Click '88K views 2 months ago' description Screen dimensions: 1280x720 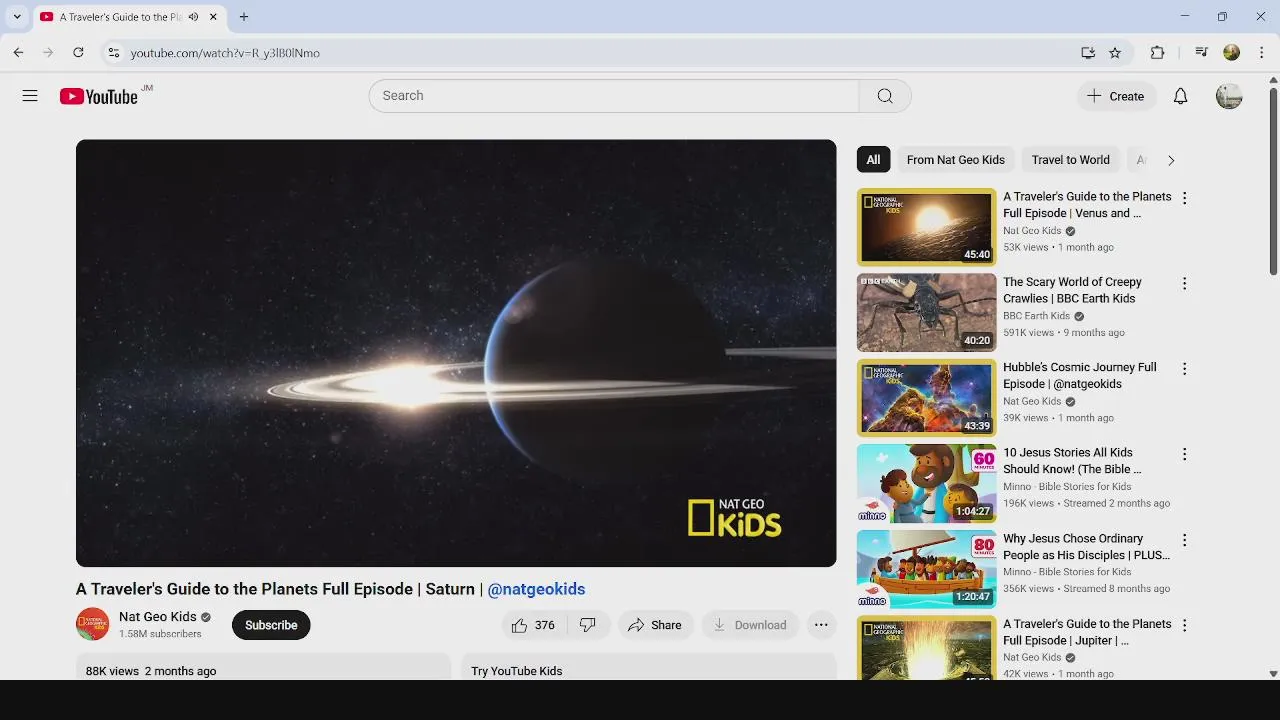click(151, 671)
